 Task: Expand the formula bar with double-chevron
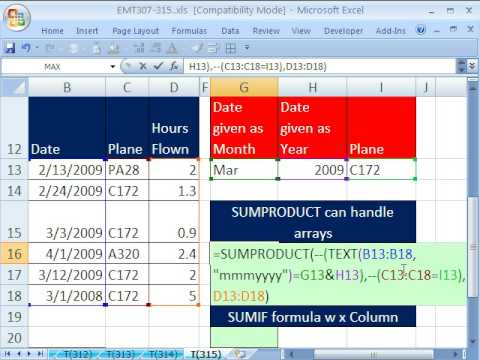[x=472, y=66]
